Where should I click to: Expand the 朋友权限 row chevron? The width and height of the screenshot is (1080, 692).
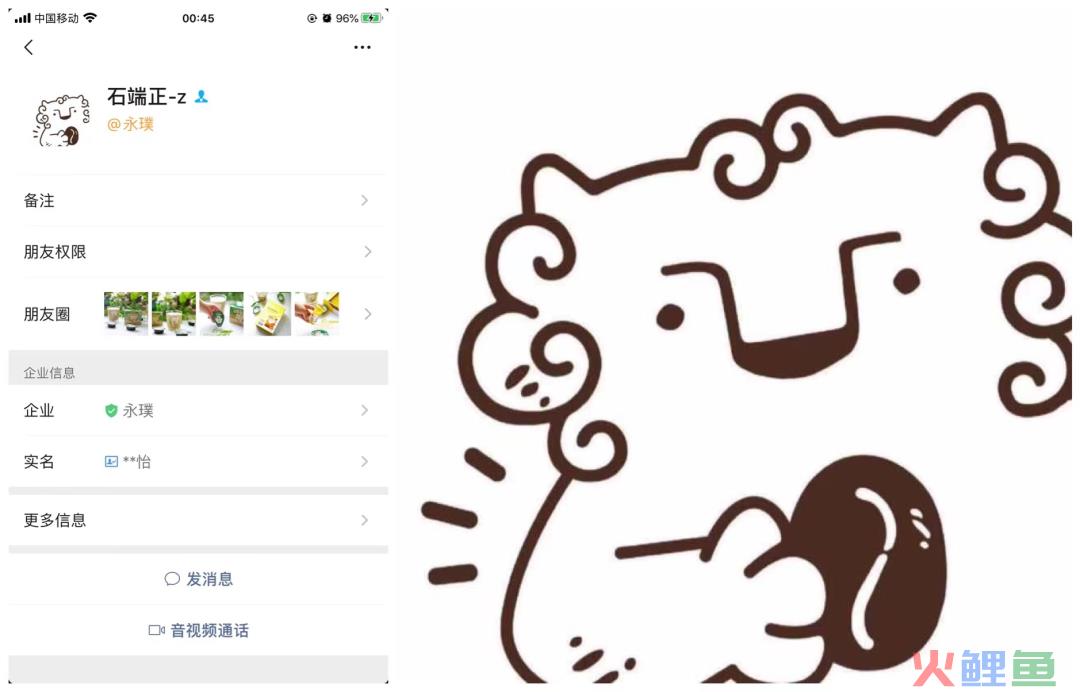(x=367, y=252)
